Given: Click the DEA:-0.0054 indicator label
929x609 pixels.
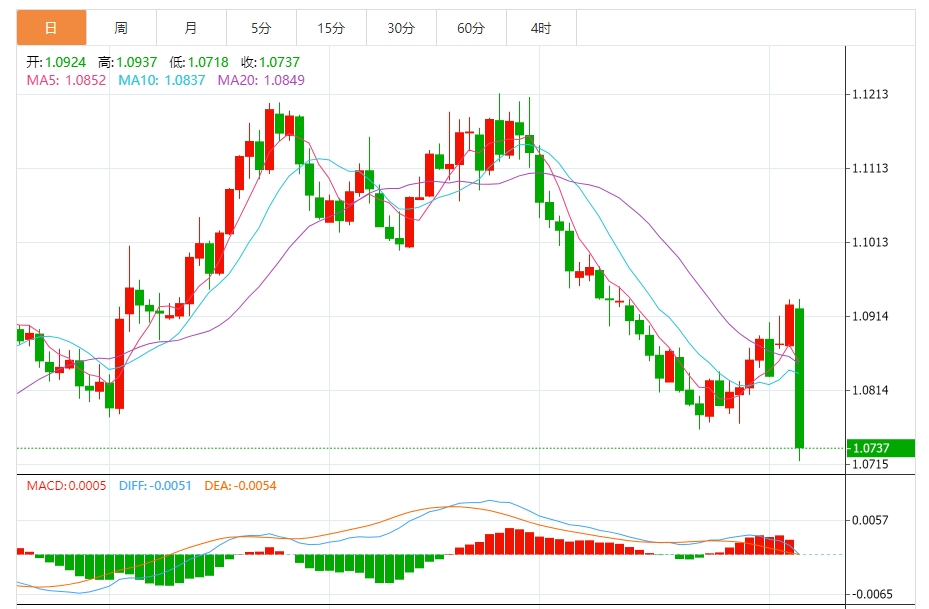Looking at the screenshot, I should (240, 486).
